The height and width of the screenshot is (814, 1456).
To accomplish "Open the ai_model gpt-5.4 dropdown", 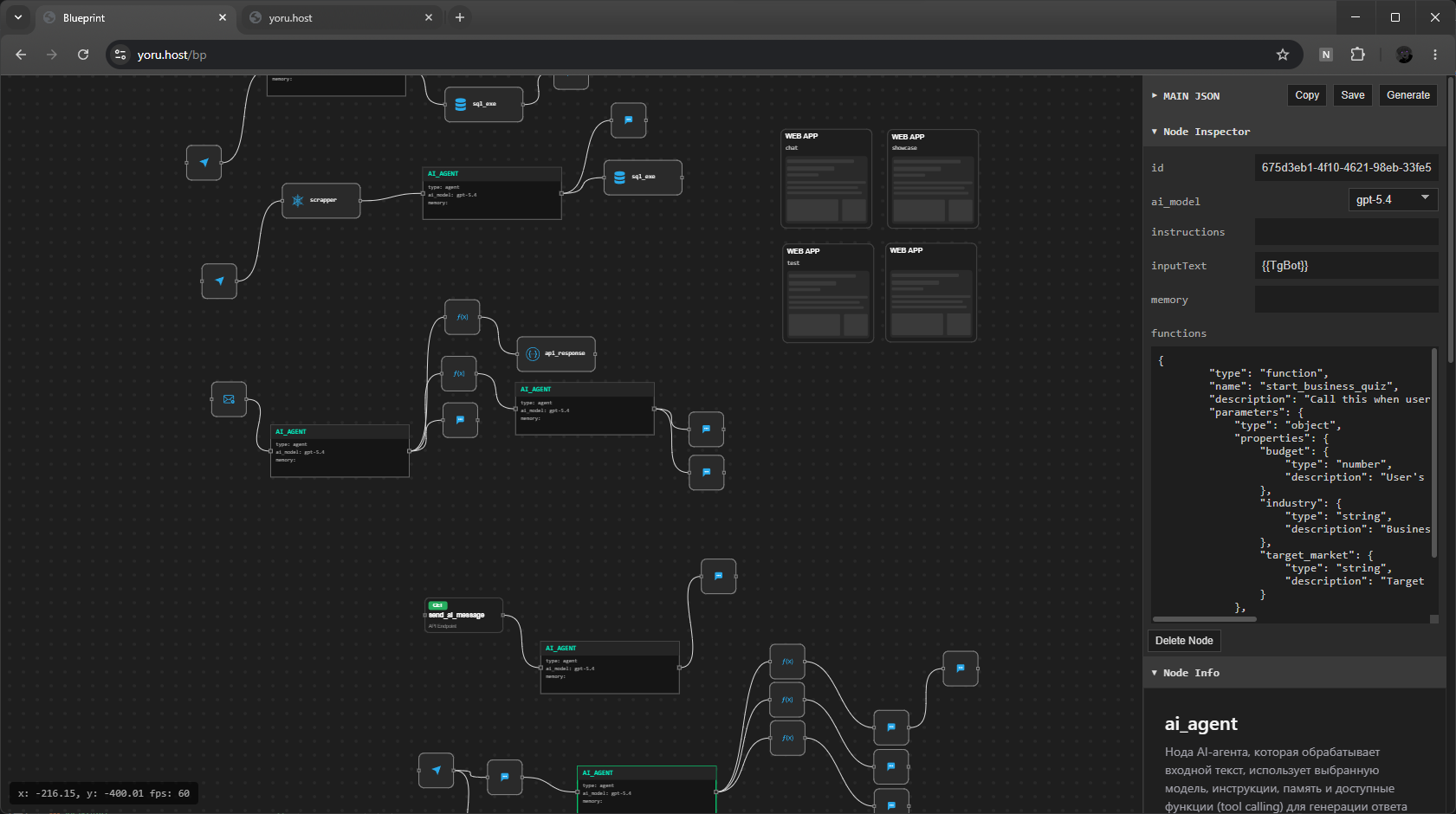I will 1393,200.
